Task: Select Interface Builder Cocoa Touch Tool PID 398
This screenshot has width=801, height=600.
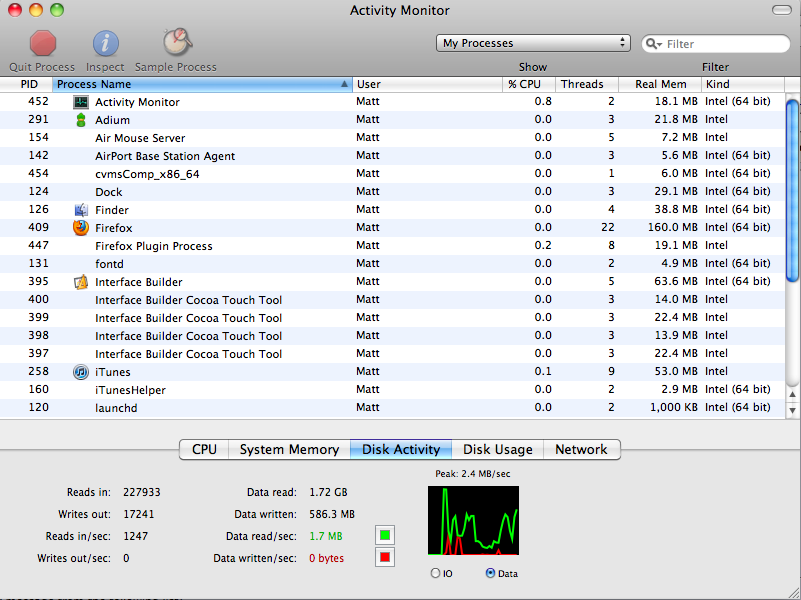Action: click(x=392, y=335)
